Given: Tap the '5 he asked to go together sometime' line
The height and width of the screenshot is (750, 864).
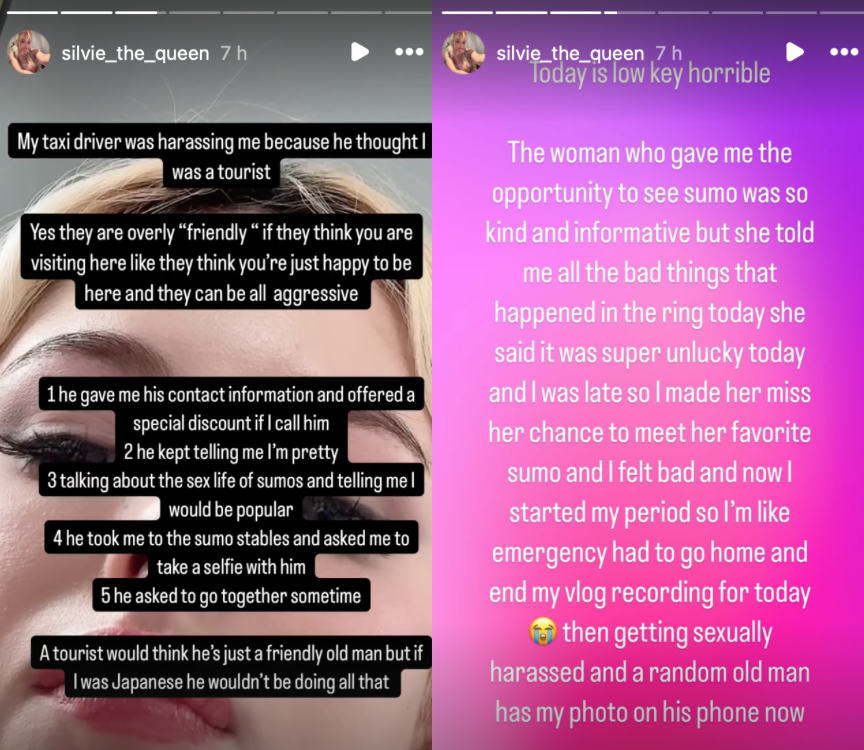Looking at the screenshot, I should tap(231, 596).
